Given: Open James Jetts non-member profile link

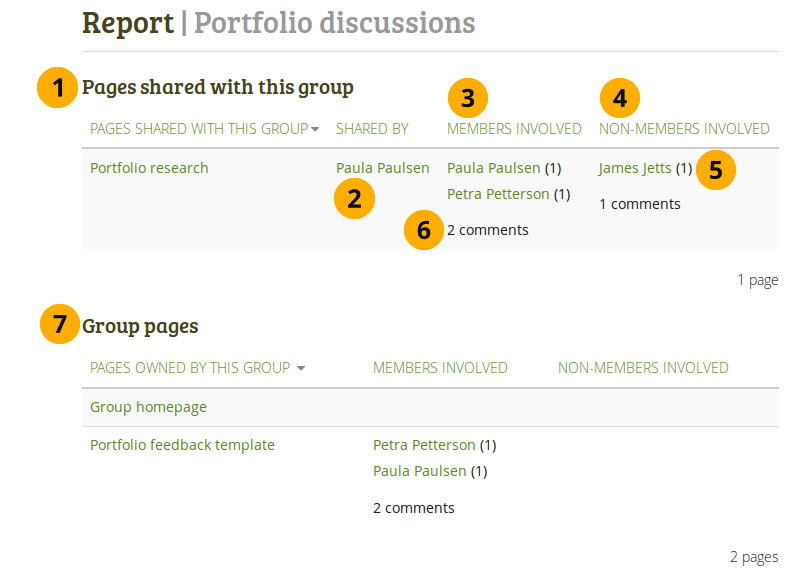Looking at the screenshot, I should 635,168.
